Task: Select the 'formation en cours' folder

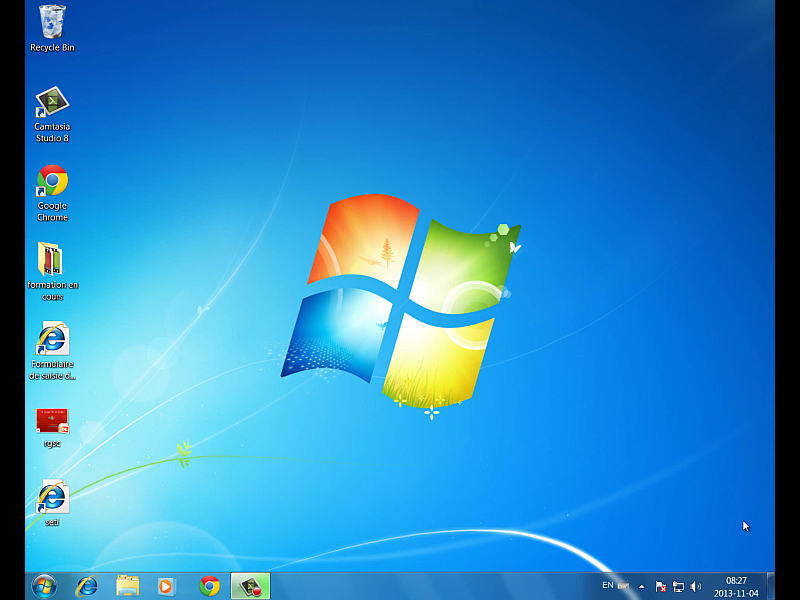Action: 52,261
